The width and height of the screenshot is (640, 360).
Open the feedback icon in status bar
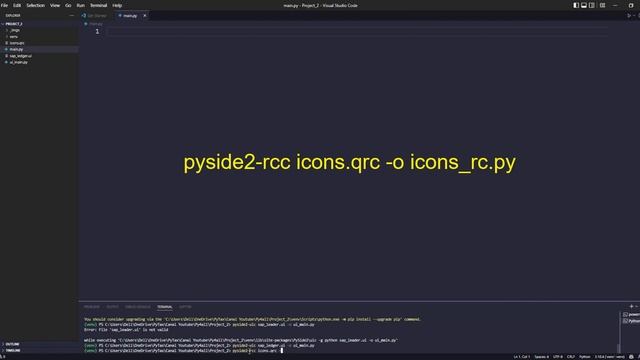click(x=631, y=357)
